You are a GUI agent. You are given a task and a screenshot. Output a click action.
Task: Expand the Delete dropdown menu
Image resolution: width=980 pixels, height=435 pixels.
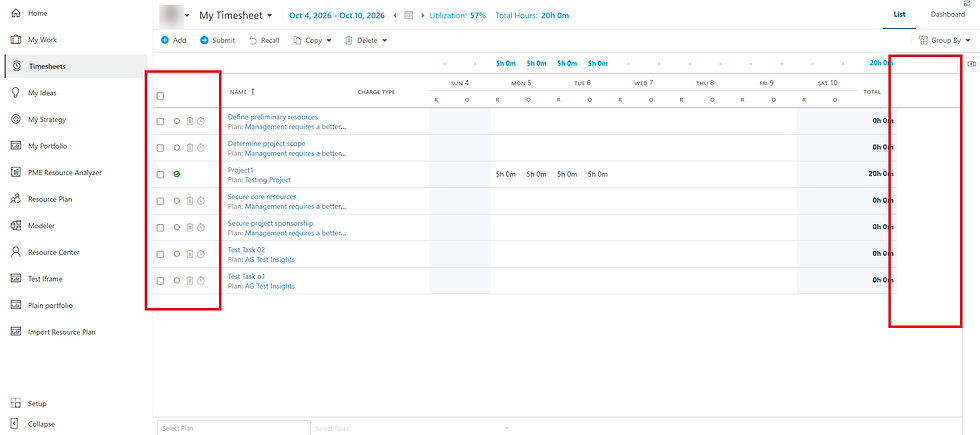coord(384,41)
